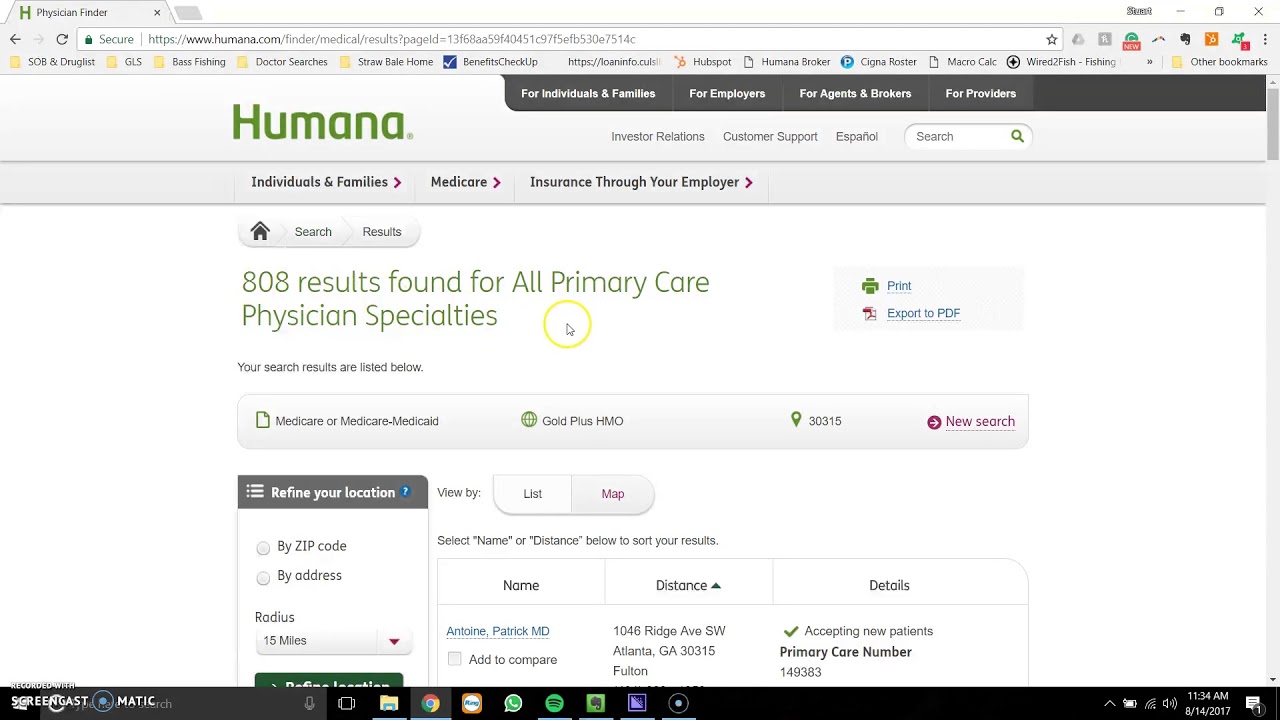Click the Secure padlock icon
The width and height of the screenshot is (1280, 720).
[x=88, y=39]
